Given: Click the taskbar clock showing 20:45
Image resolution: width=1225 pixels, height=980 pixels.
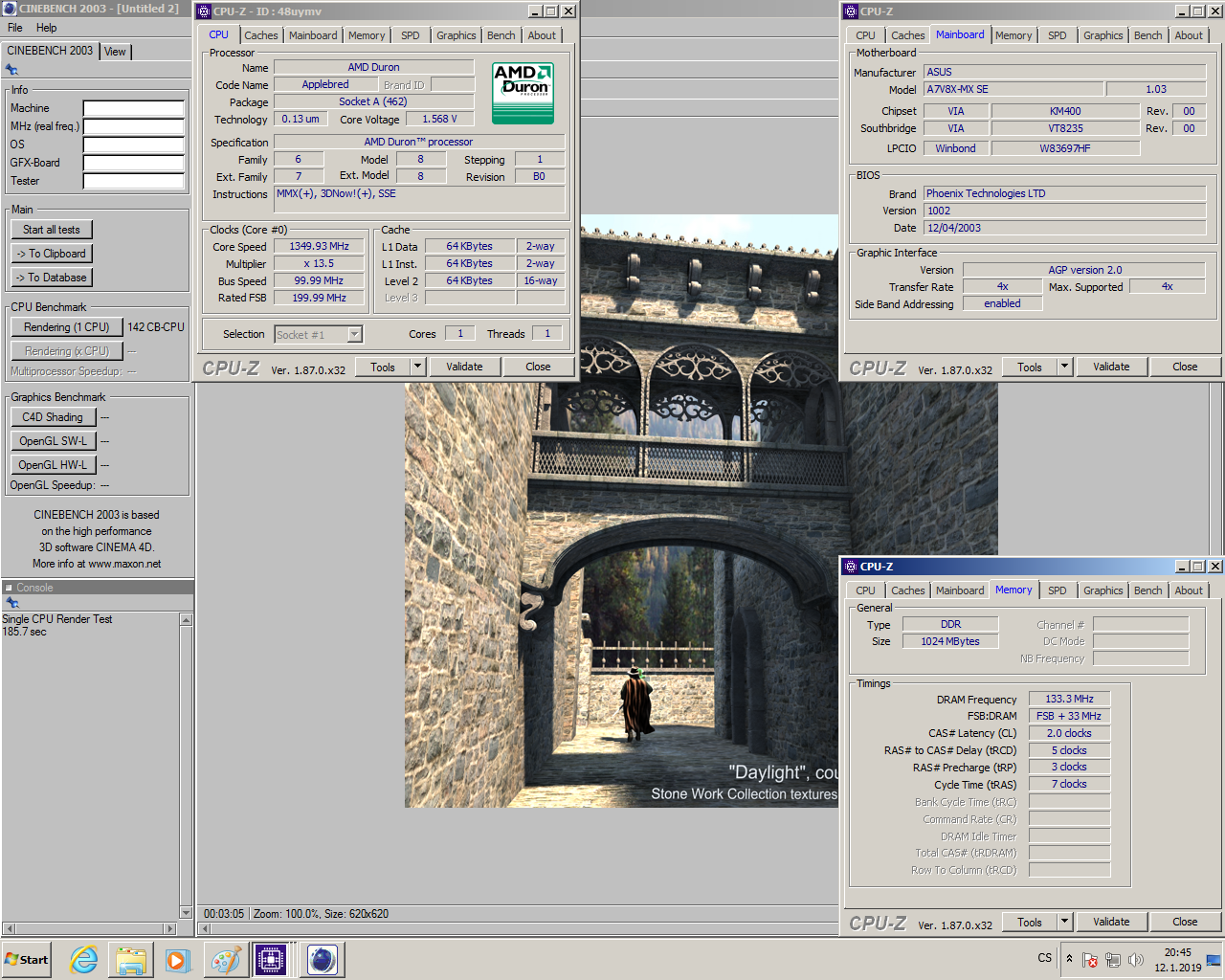Looking at the screenshot, I should pos(1177,960).
